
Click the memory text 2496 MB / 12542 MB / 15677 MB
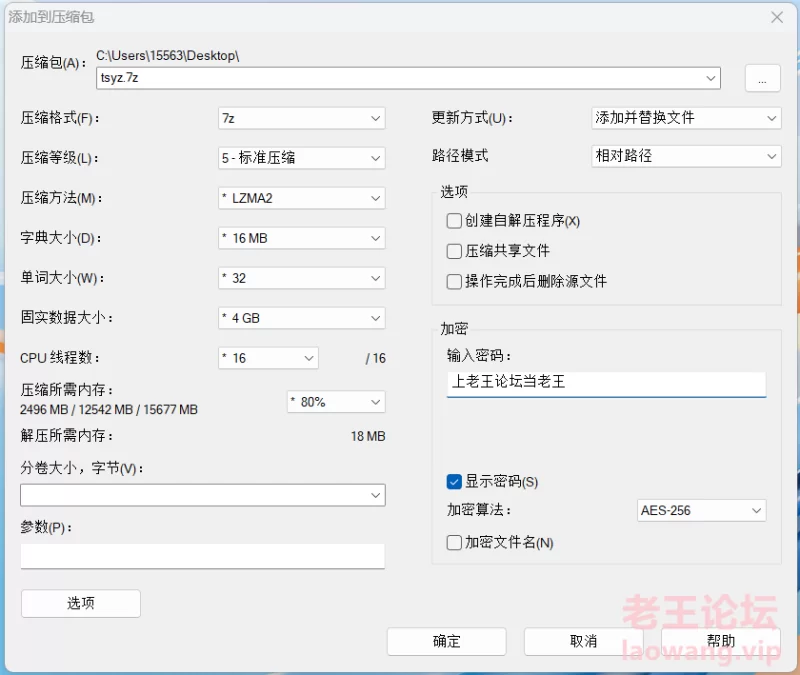pos(109,410)
